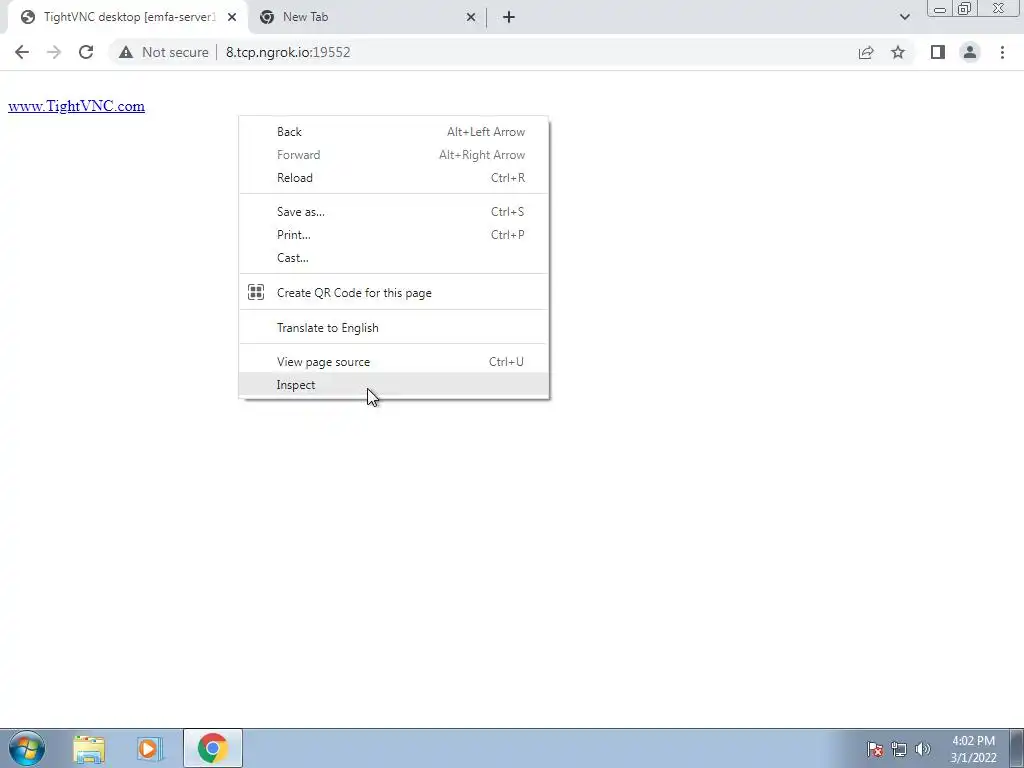Screen dimensions: 1024x768
Task: Choose Inspect in the context menu
Action: click(394, 385)
